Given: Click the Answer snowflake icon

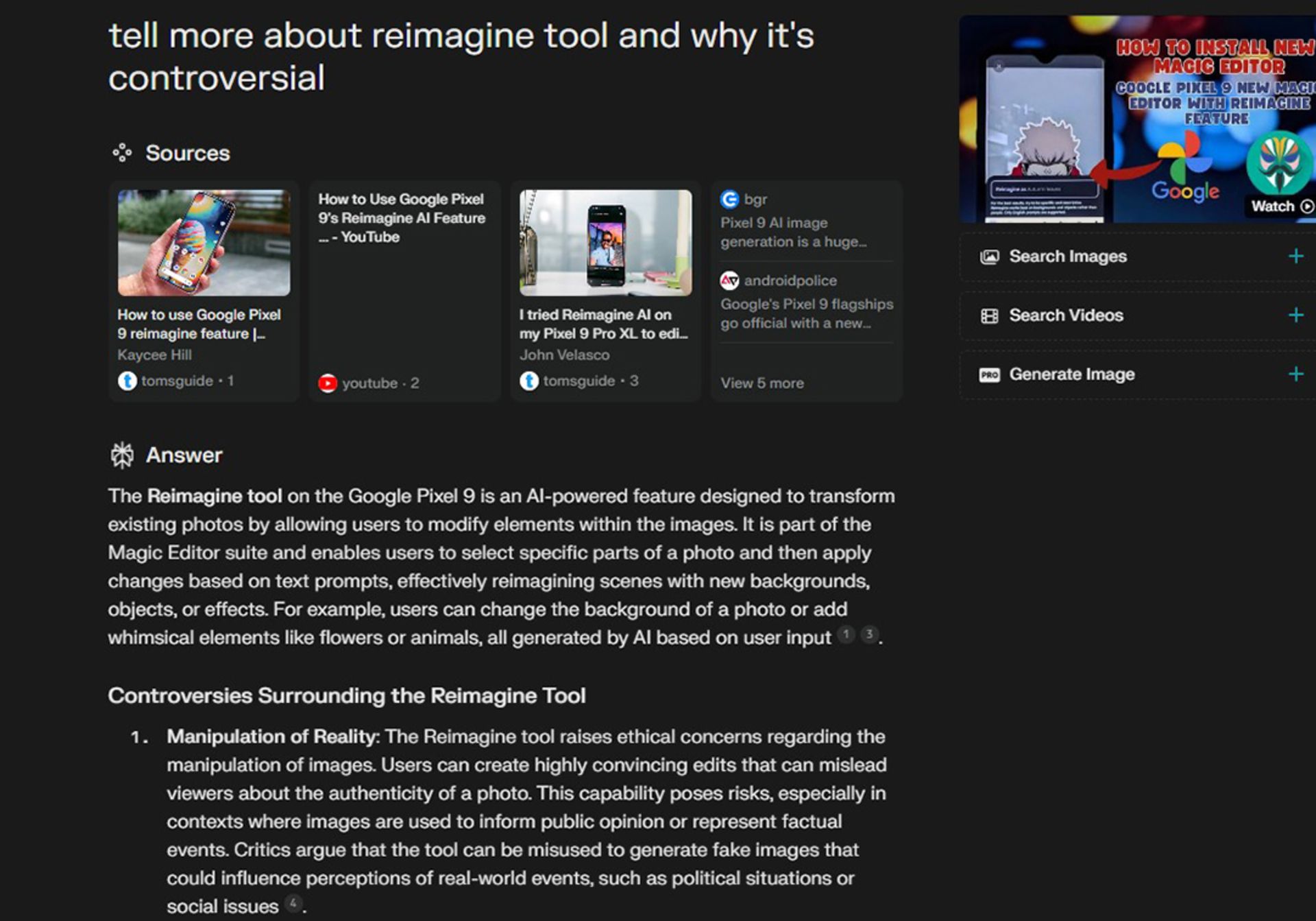Looking at the screenshot, I should click(122, 455).
